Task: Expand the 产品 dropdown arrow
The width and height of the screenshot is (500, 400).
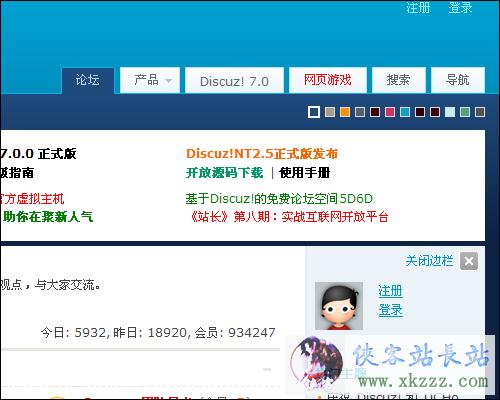Action: [169, 81]
